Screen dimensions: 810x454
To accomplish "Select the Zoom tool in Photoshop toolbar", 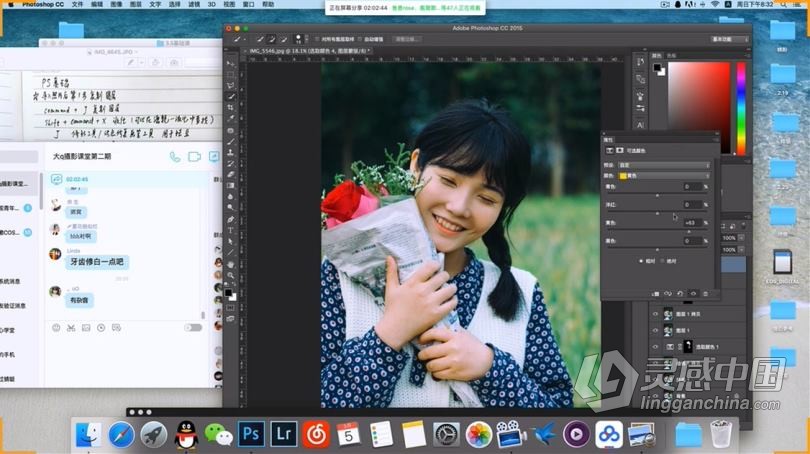I will (230, 275).
